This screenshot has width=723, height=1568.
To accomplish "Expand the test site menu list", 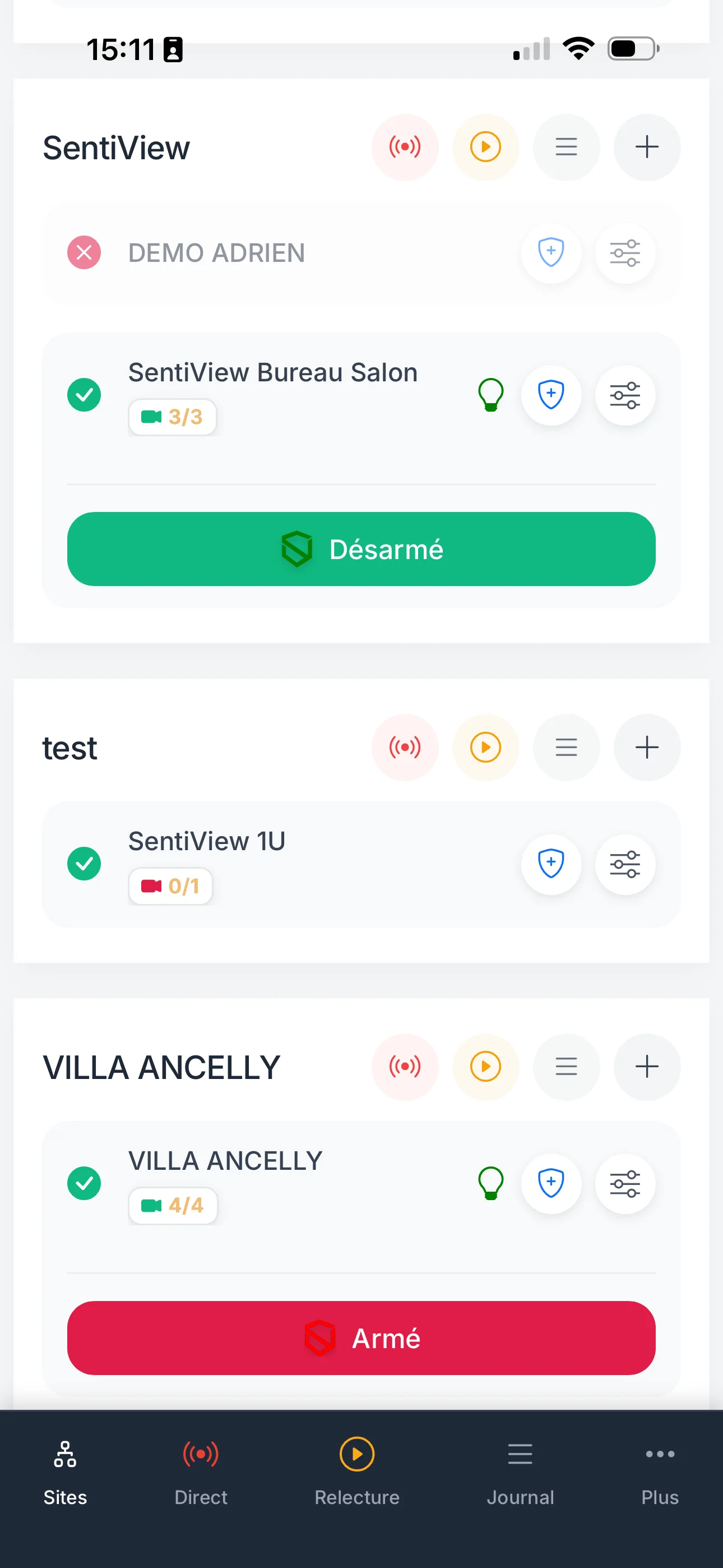I will pos(566,747).
